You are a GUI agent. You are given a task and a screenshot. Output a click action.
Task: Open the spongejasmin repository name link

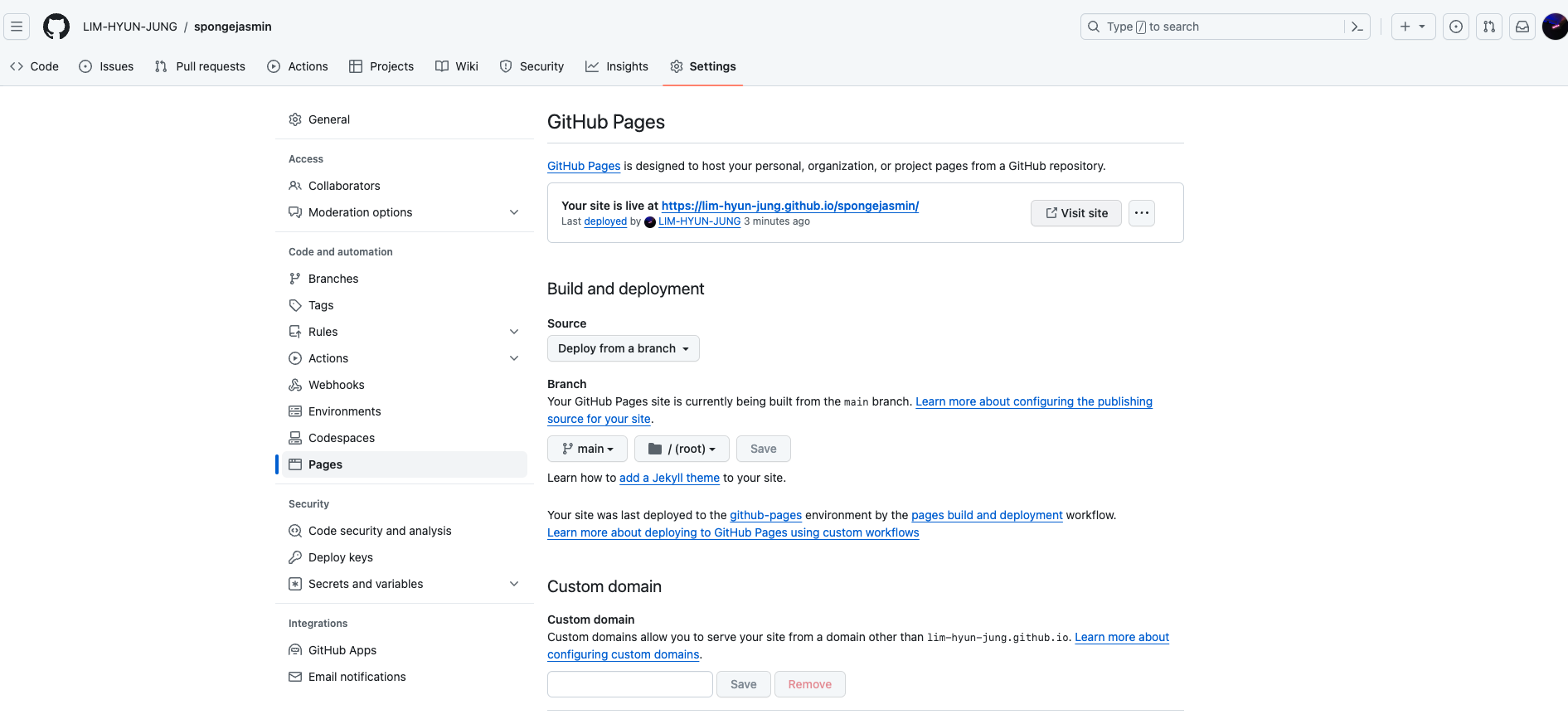pos(233,27)
